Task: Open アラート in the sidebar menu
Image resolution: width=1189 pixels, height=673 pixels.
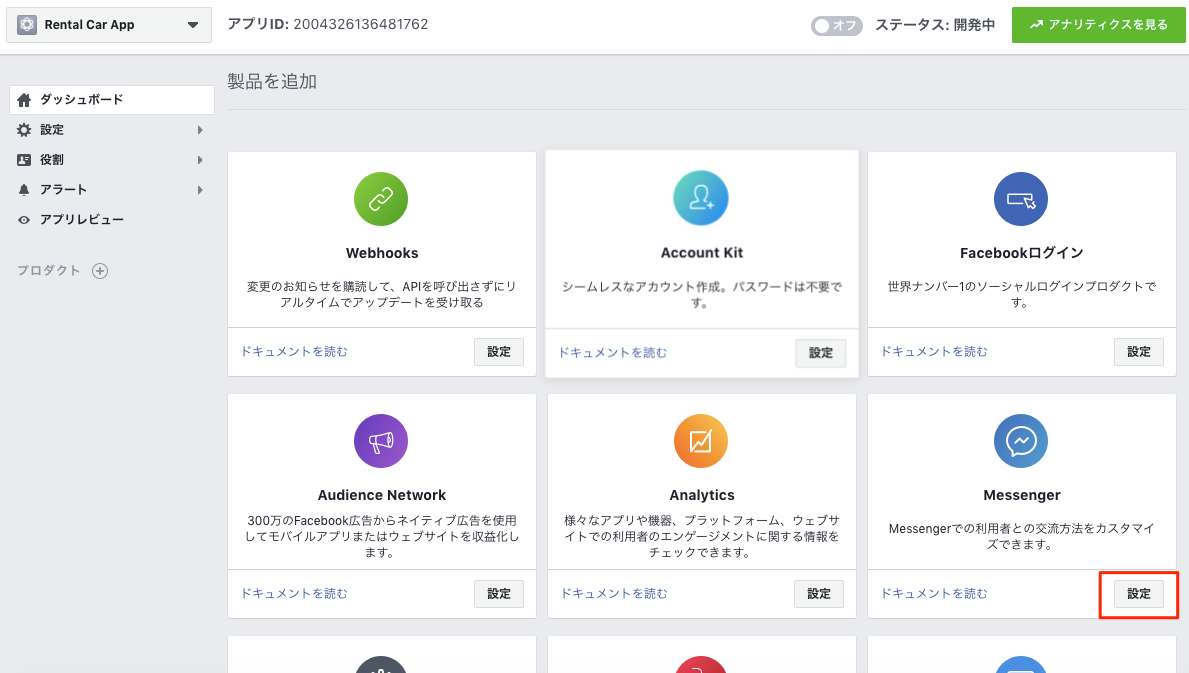Action: [111, 189]
